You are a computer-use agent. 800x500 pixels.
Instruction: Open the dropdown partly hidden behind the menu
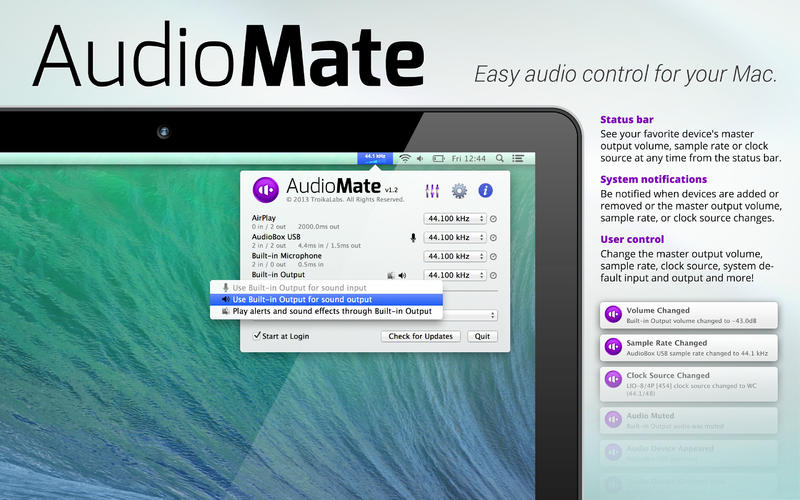tap(470, 315)
